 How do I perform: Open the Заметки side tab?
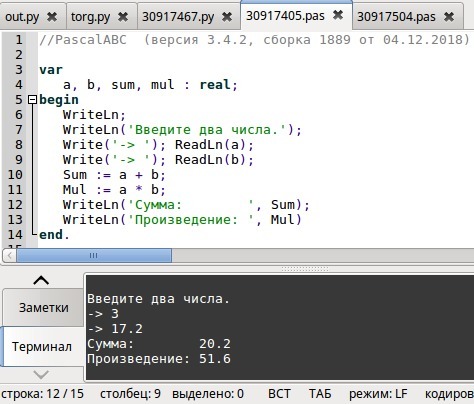43,307
